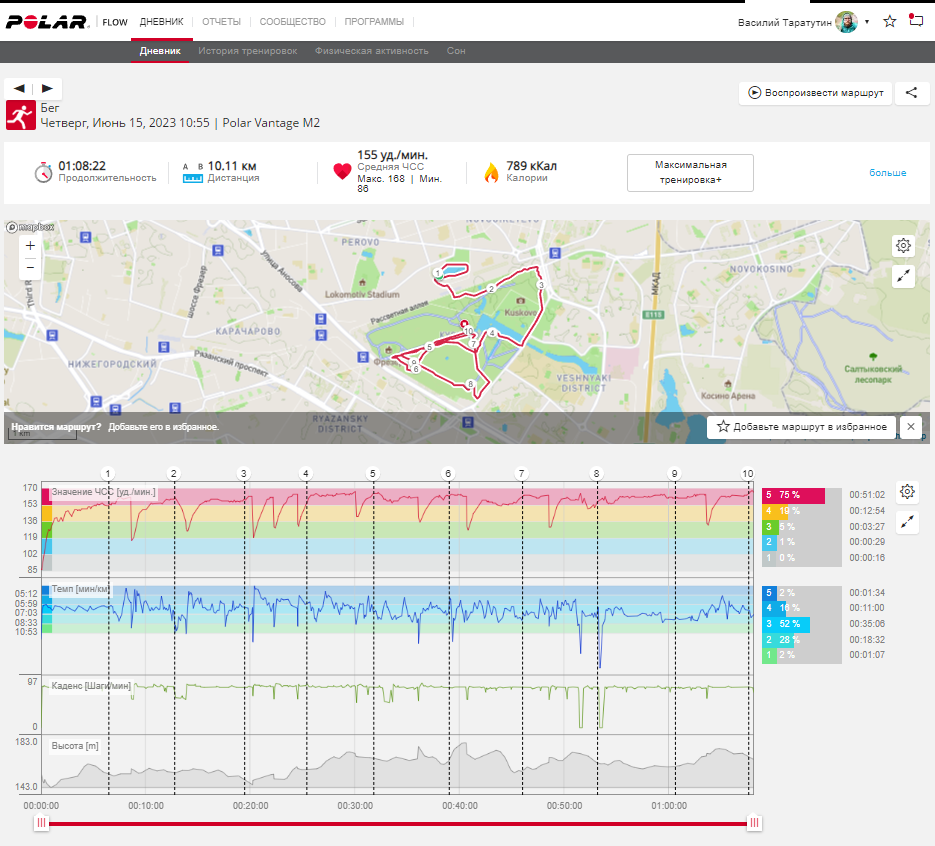Open the notifications icon in header

tap(915, 20)
